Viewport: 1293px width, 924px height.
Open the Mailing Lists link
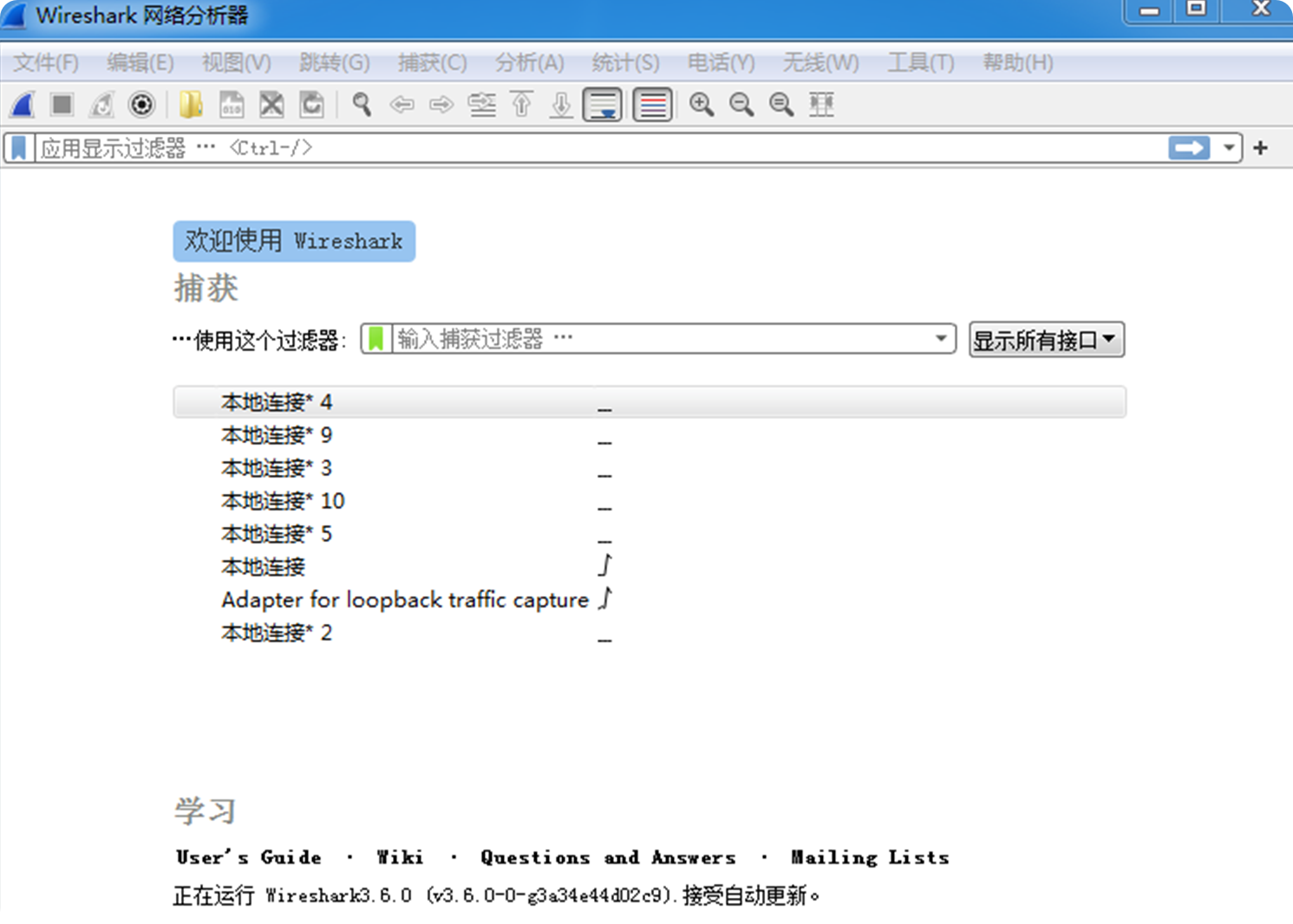870,857
